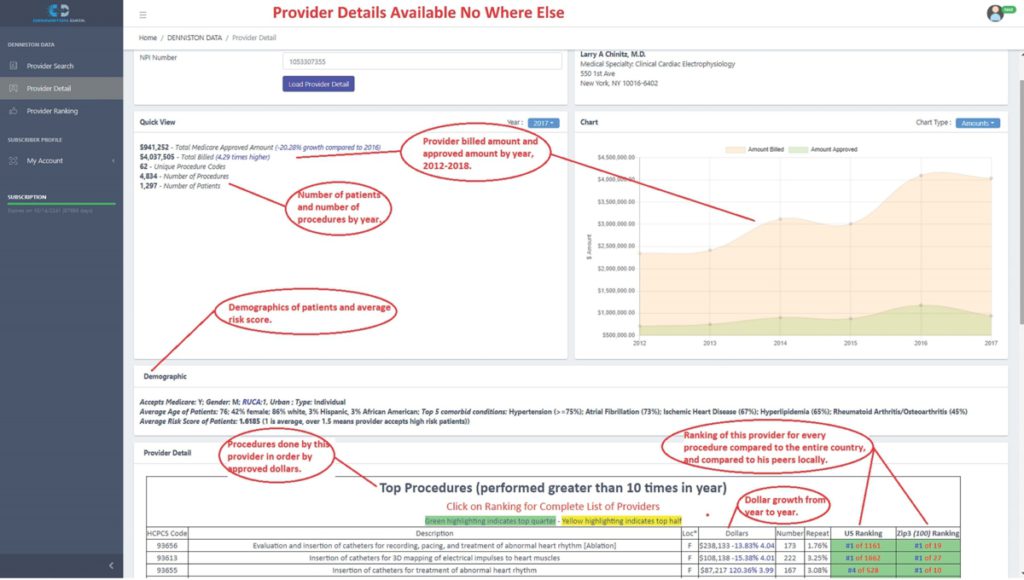This screenshot has width=1024, height=580.
Task: Select the Provider Search icon in sidebar
Action: (13, 65)
